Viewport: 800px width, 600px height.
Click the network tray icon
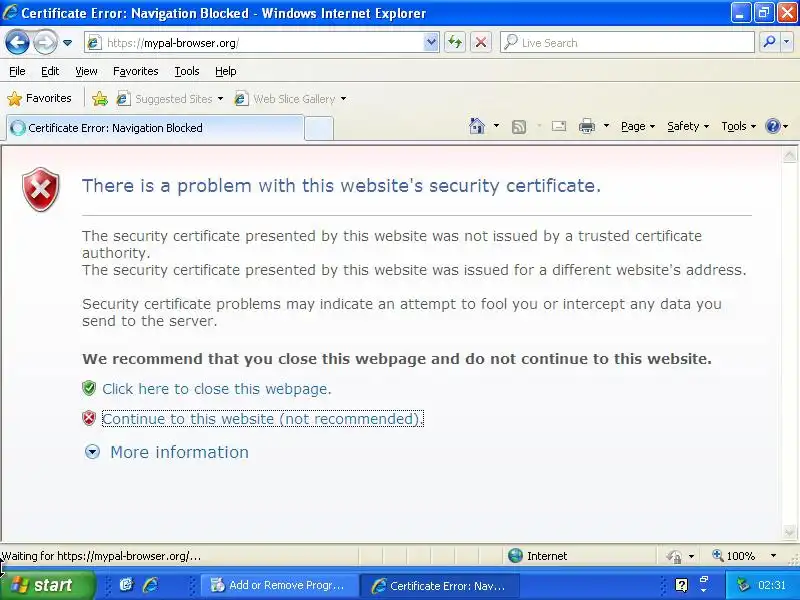click(743, 585)
